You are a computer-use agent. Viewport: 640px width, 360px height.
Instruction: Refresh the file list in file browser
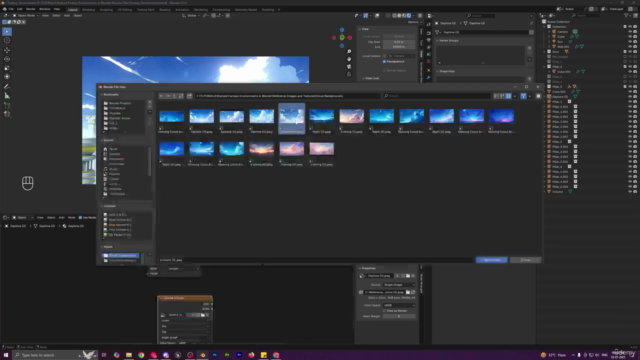pos(181,96)
